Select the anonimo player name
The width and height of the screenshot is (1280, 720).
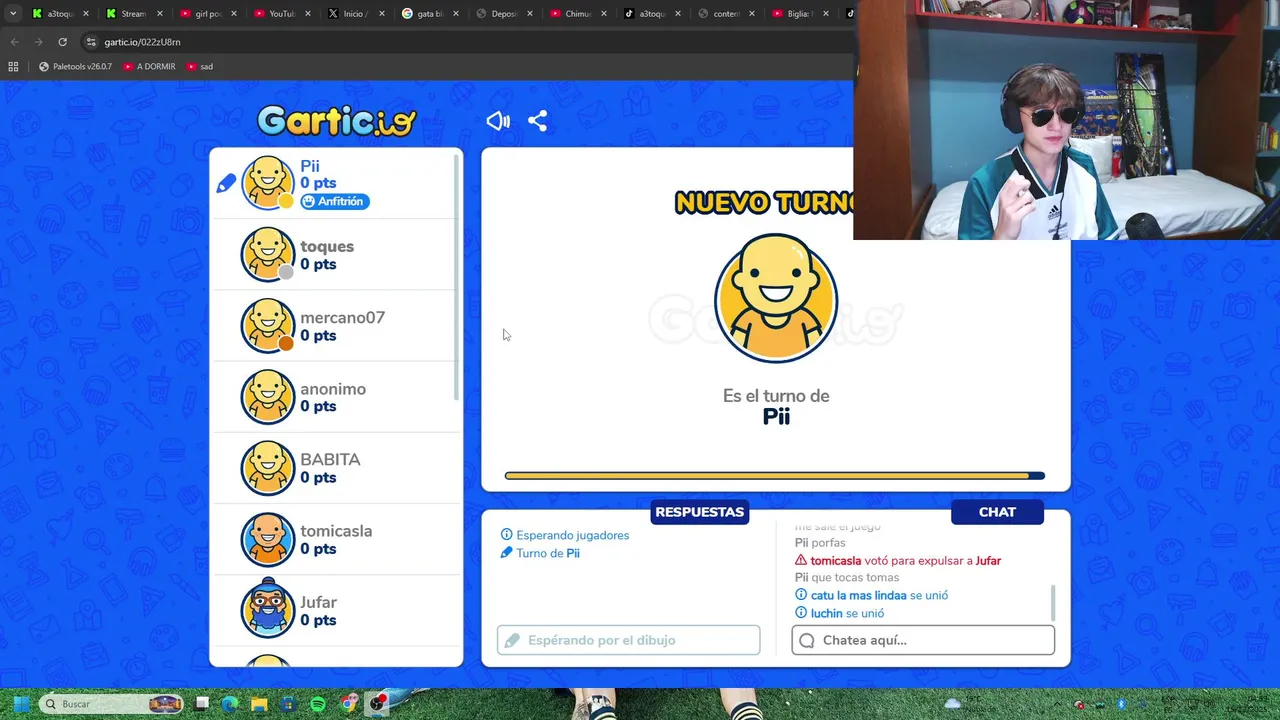point(333,388)
